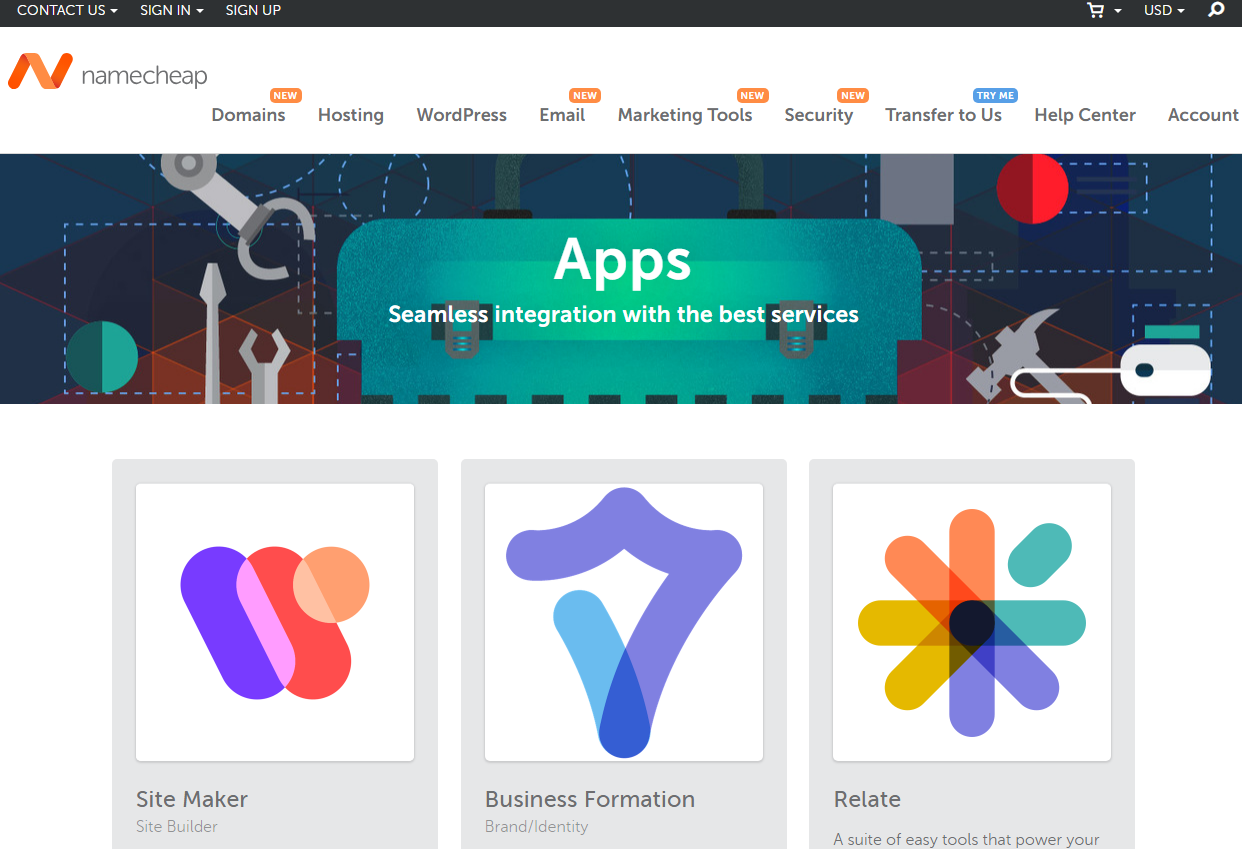1242x849 pixels.
Task: Go to Transfer to Us
Action: 944,115
